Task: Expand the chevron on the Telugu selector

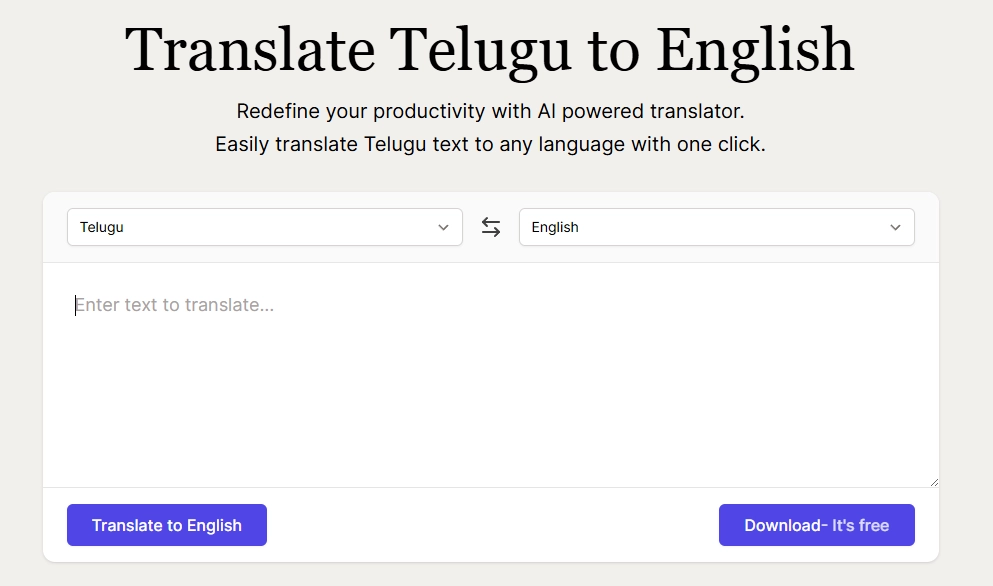Action: [443, 227]
